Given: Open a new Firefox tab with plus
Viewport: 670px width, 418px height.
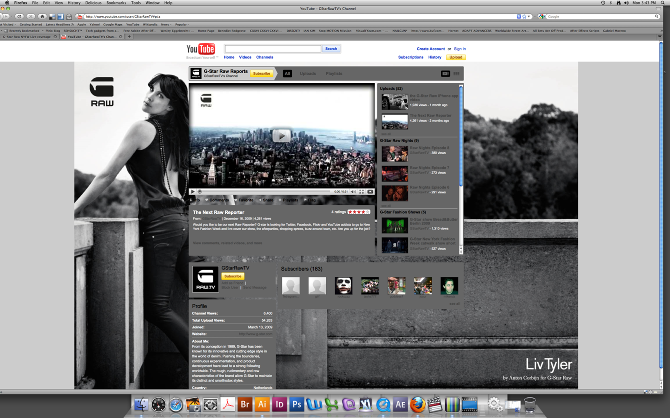Looking at the screenshot, I should 129,37.
